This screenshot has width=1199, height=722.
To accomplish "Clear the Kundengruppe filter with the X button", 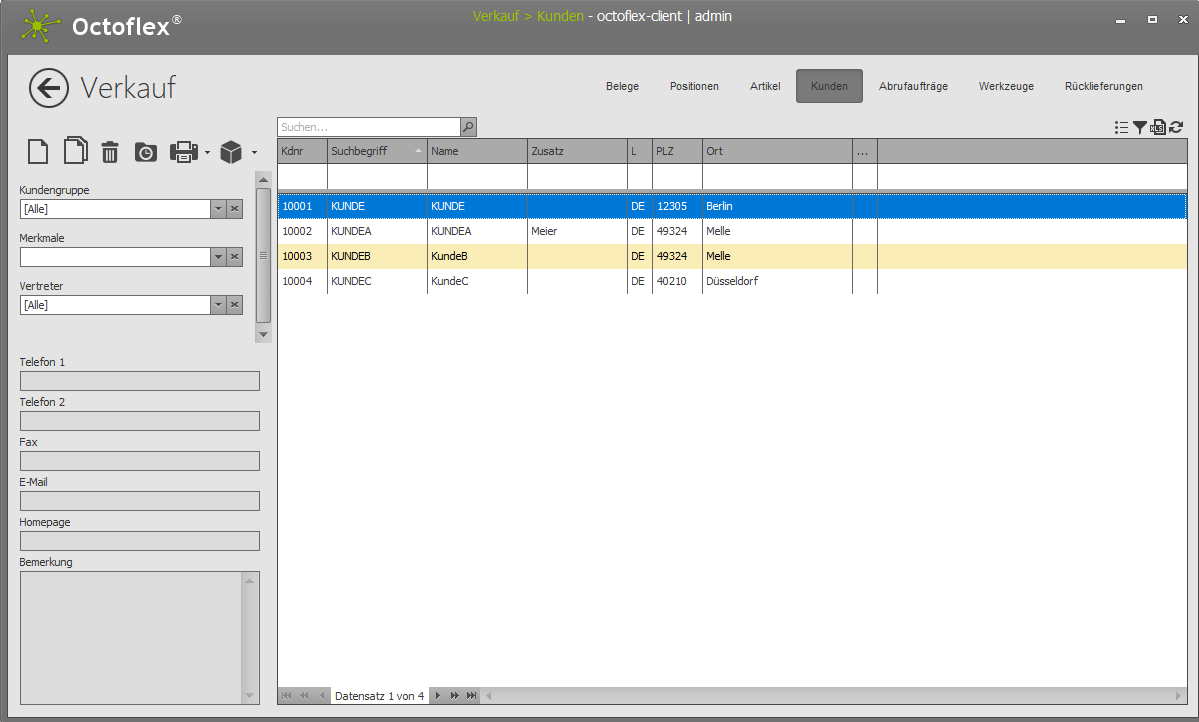I will (235, 209).
